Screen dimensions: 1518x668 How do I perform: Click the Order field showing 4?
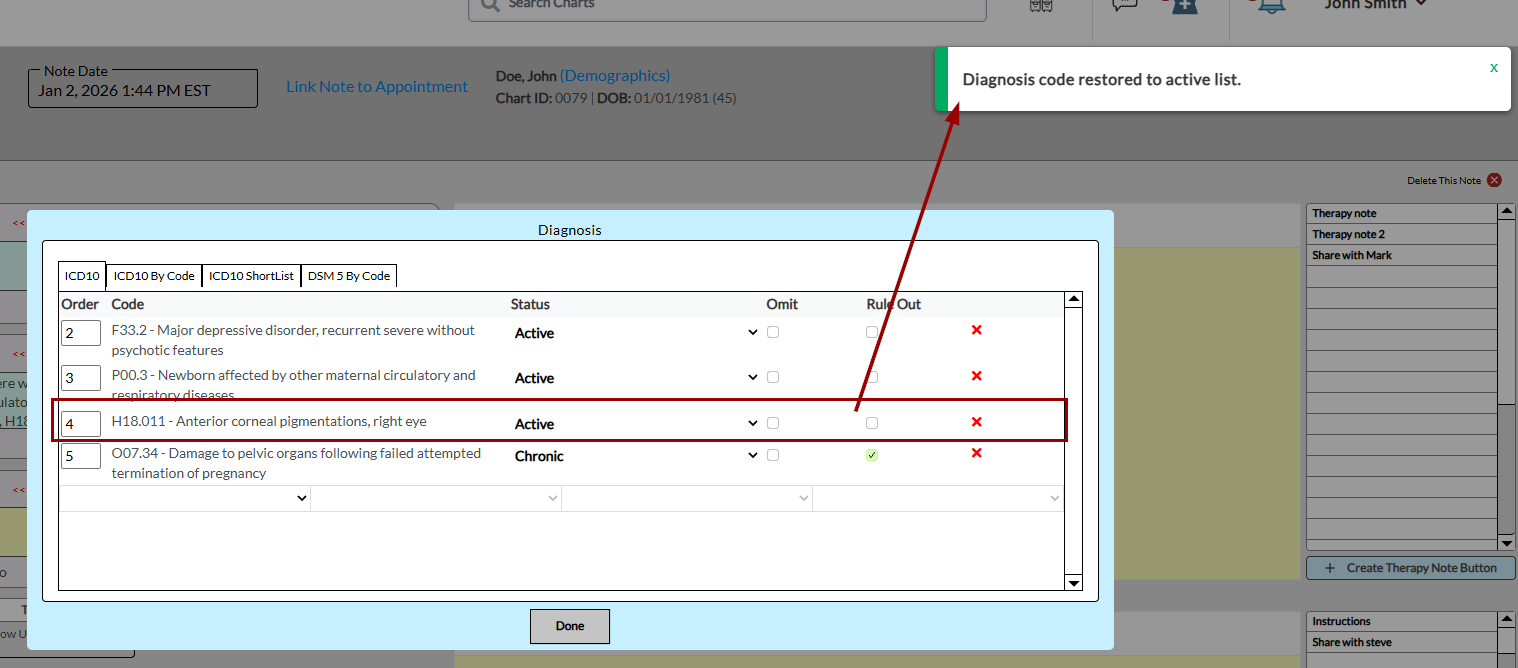(80, 424)
